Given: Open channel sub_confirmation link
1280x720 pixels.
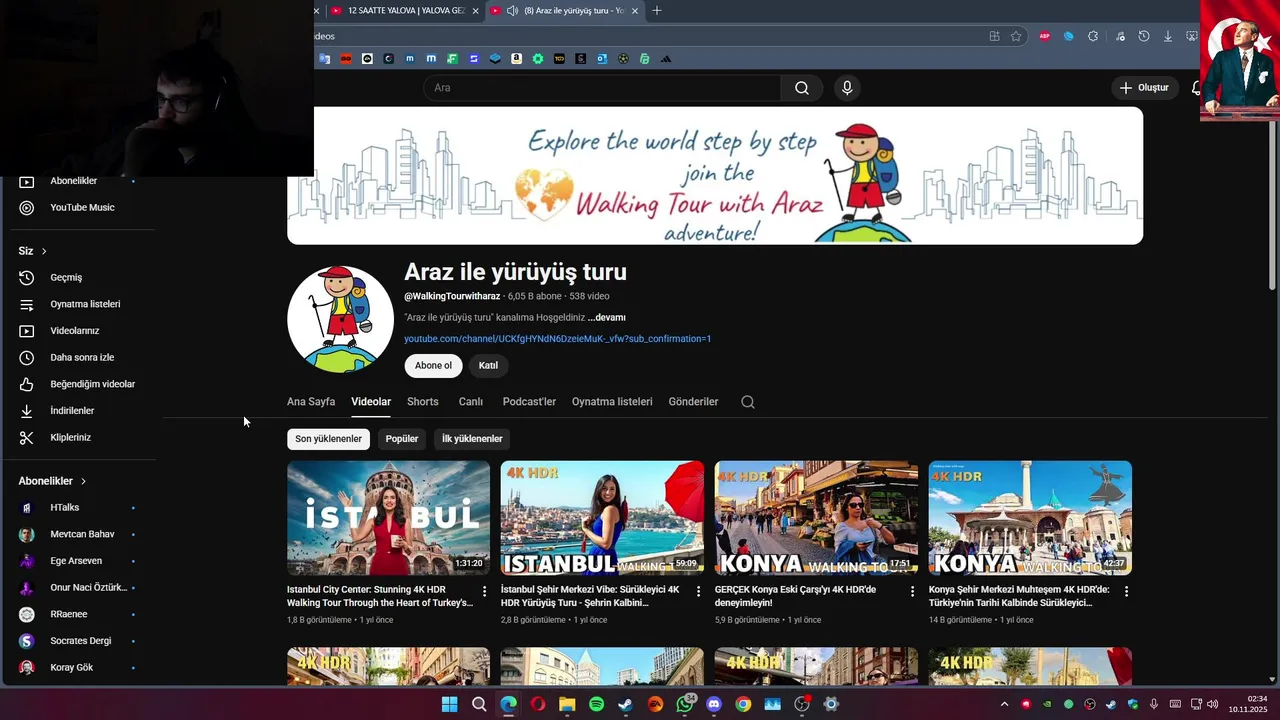Looking at the screenshot, I should 557,339.
